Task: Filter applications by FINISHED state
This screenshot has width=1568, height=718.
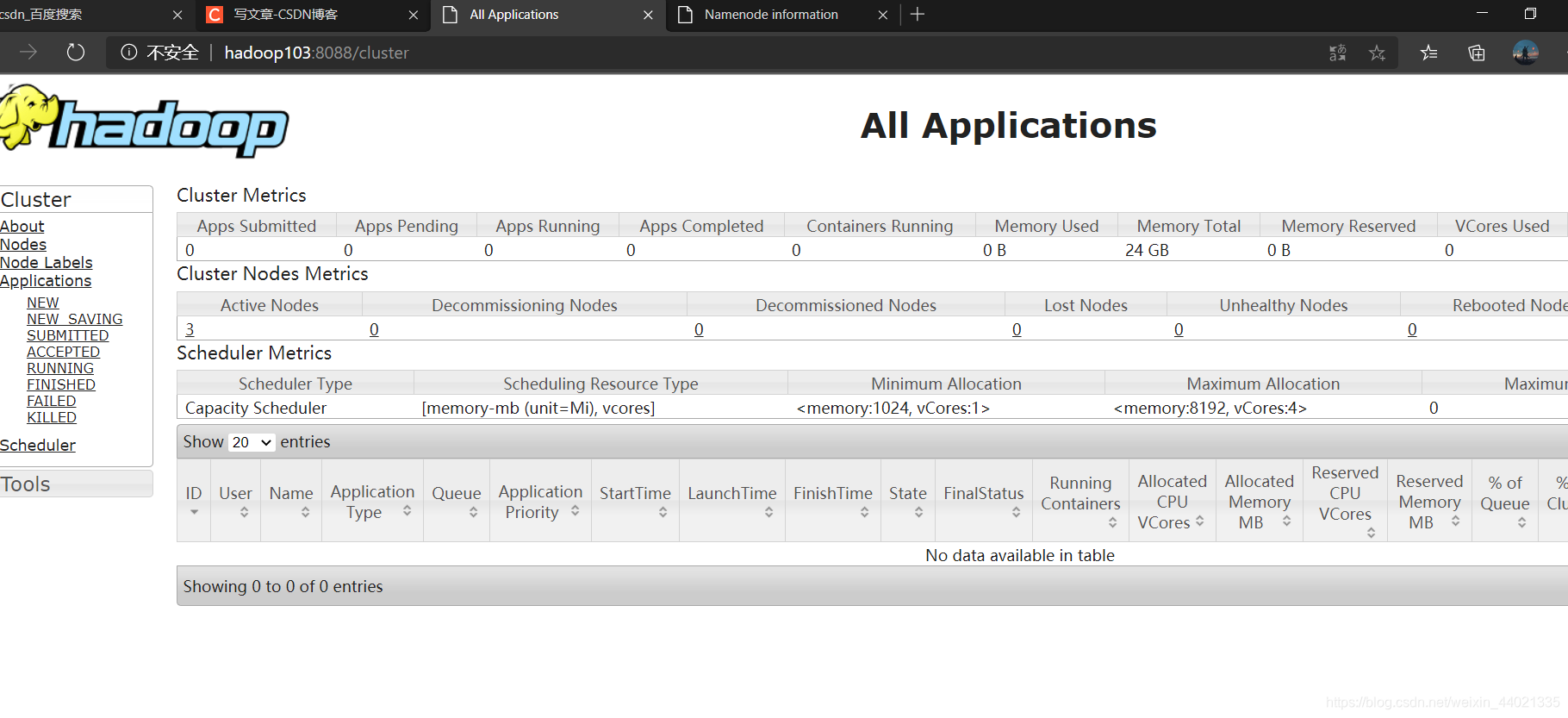Action: pyautogui.click(x=61, y=384)
